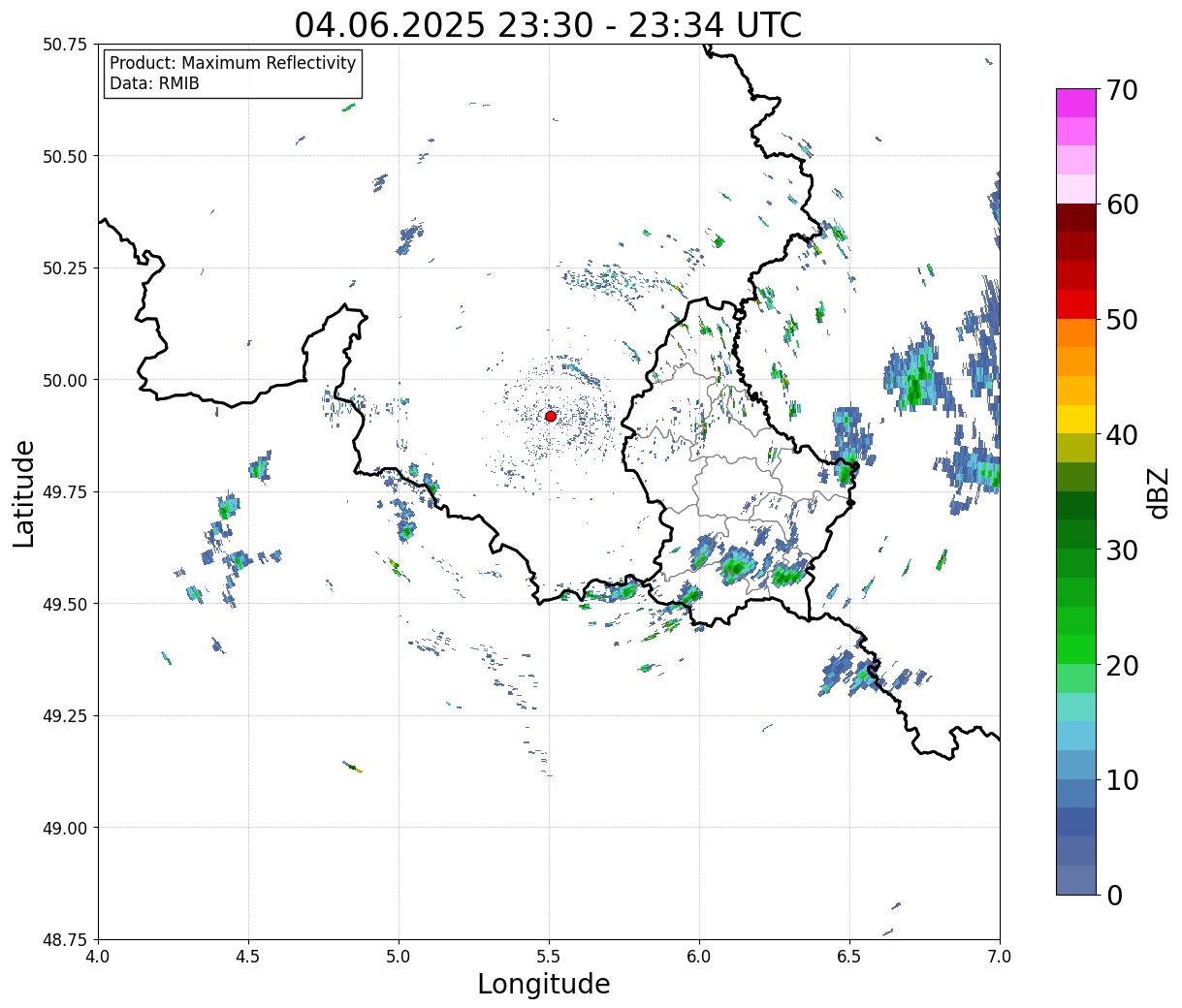This screenshot has height=1008, width=1182.
Task: Click the light green swatch at 20 dBZ
Action: [1076, 678]
